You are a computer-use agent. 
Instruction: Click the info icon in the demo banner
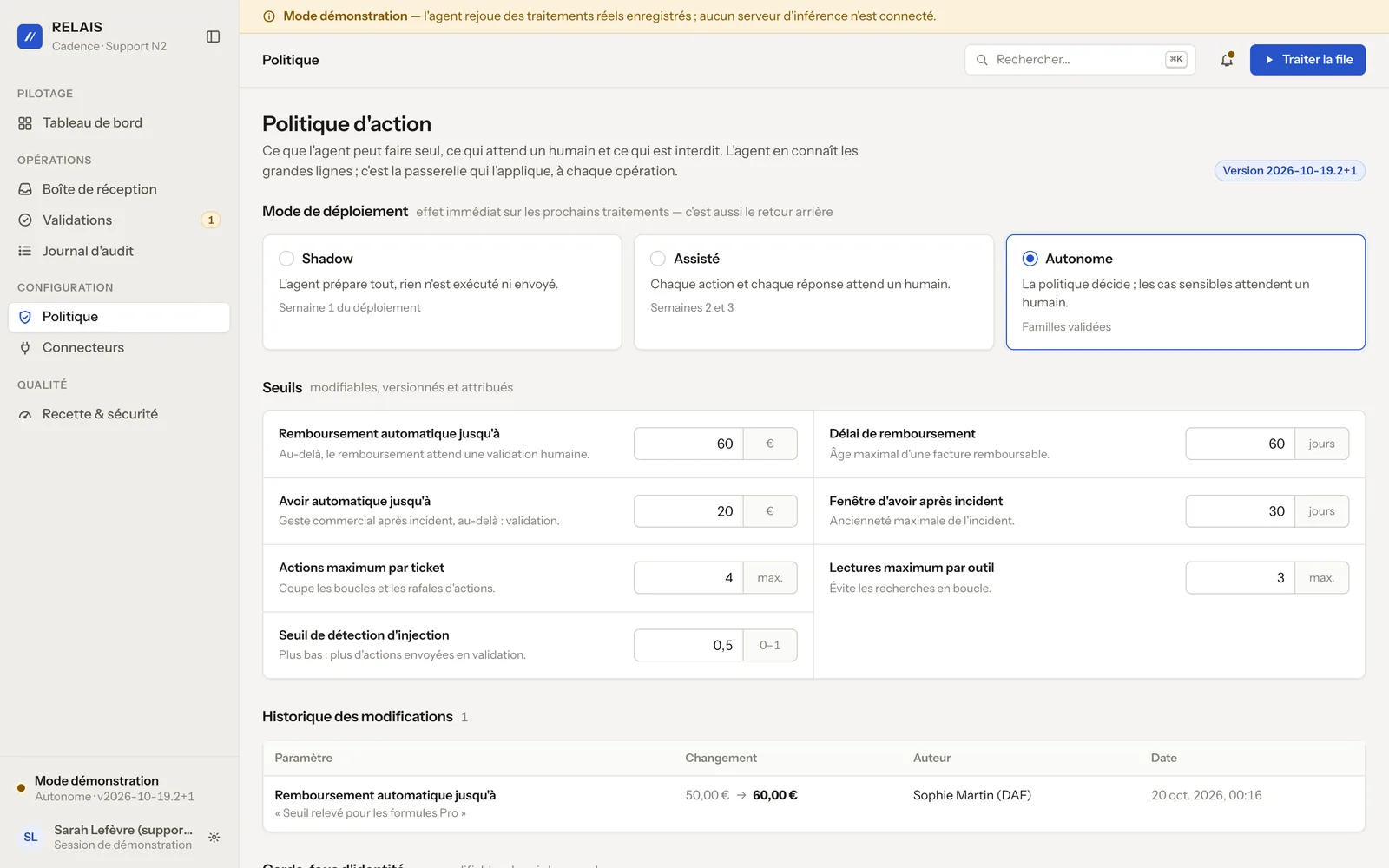269,16
